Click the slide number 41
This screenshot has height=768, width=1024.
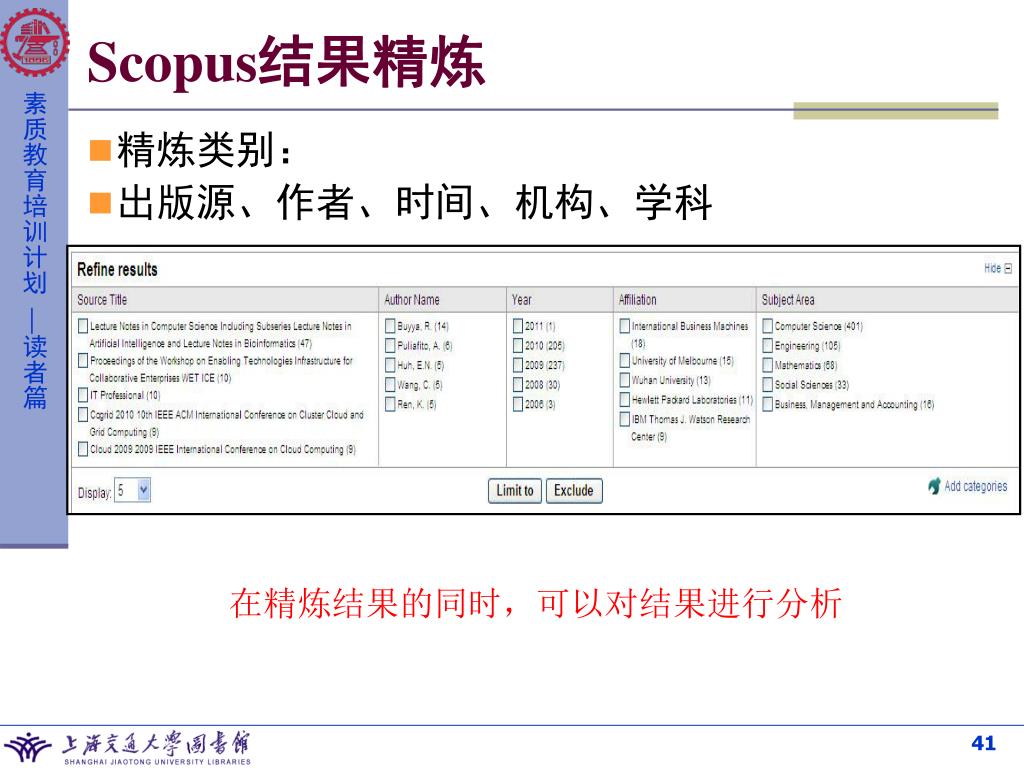pyautogui.click(x=984, y=743)
